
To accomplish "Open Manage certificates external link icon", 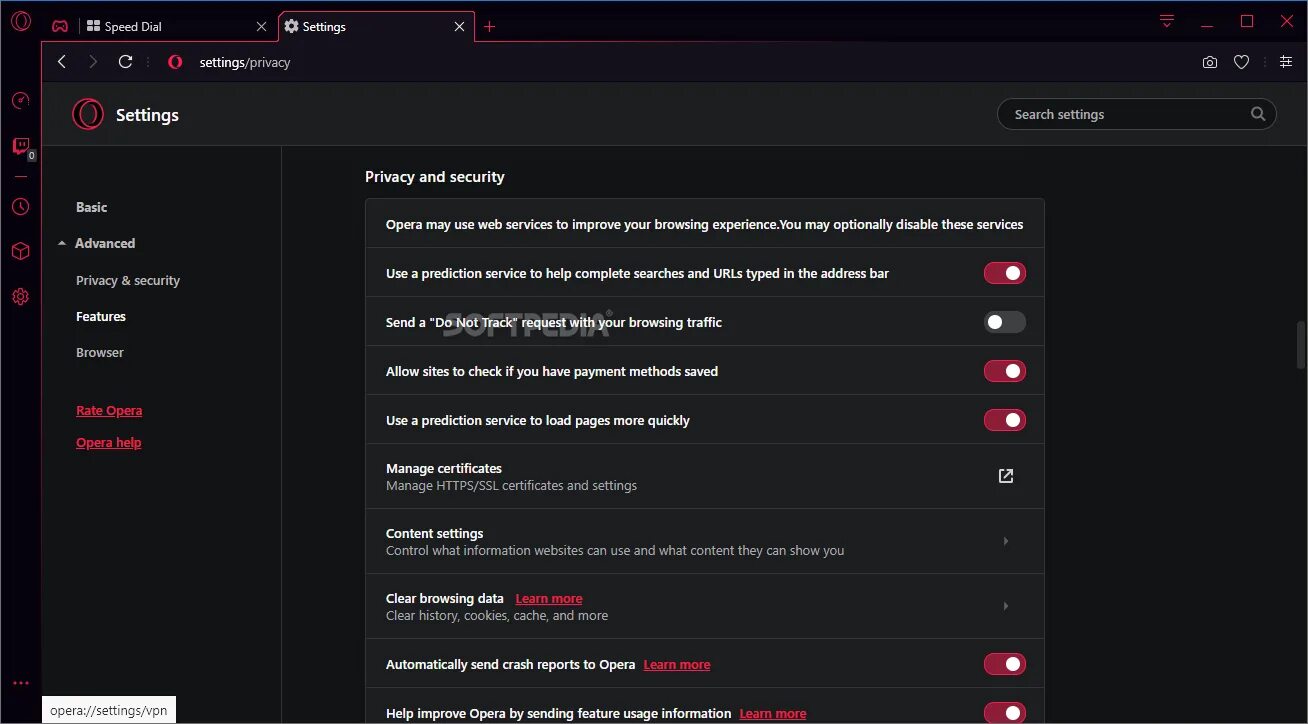I will click(1006, 476).
